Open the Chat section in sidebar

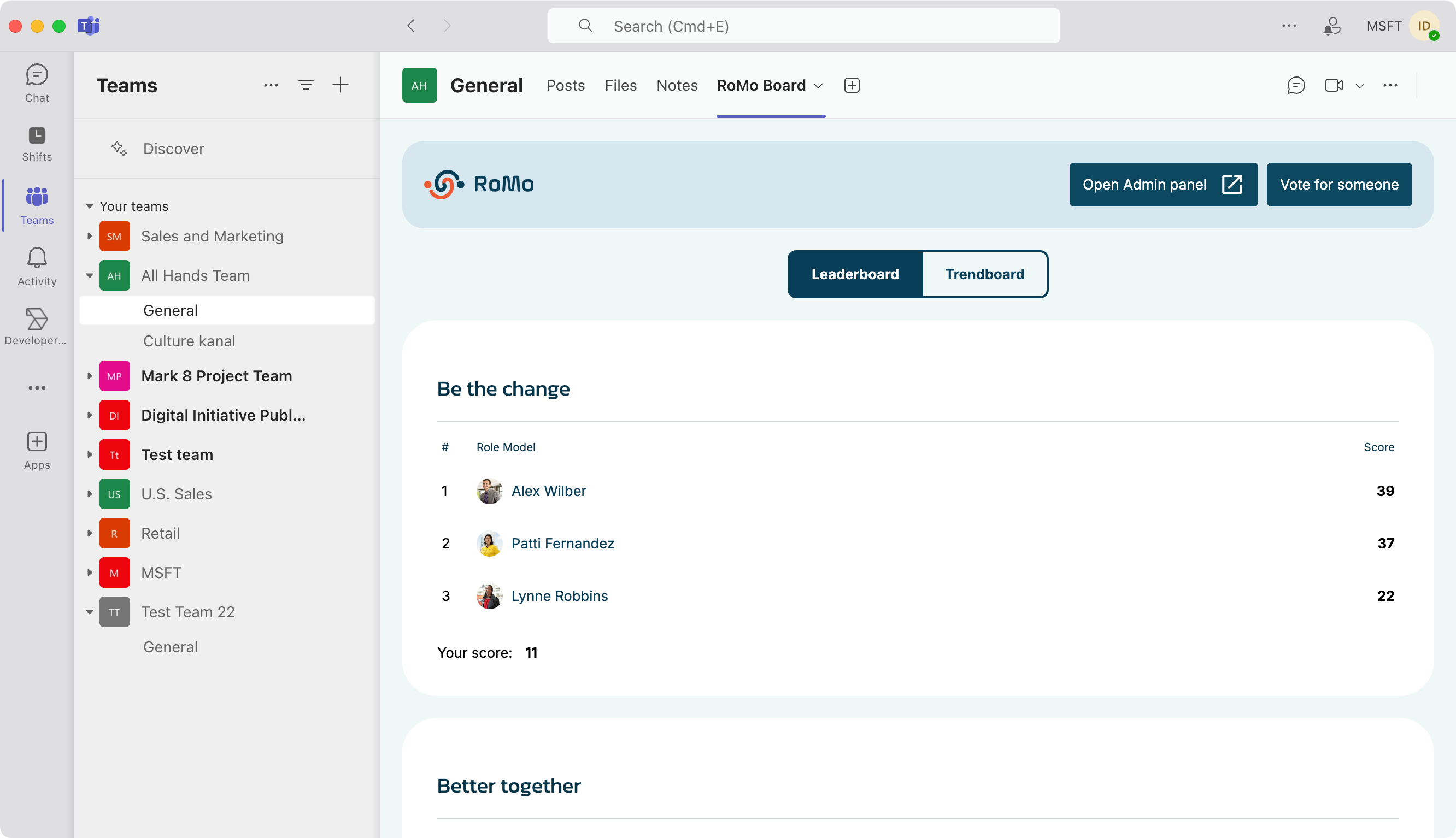(x=37, y=84)
